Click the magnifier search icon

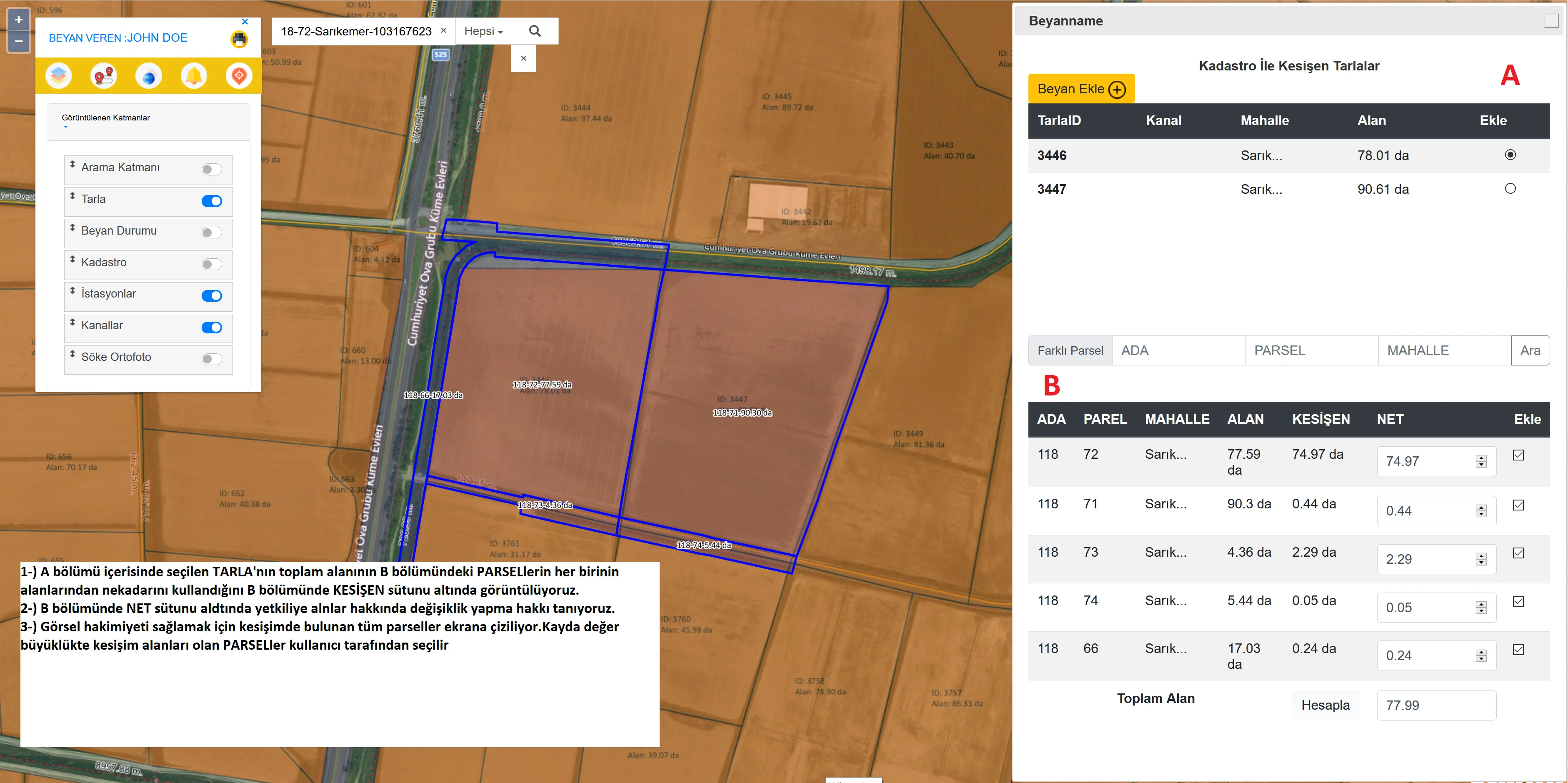click(x=535, y=31)
